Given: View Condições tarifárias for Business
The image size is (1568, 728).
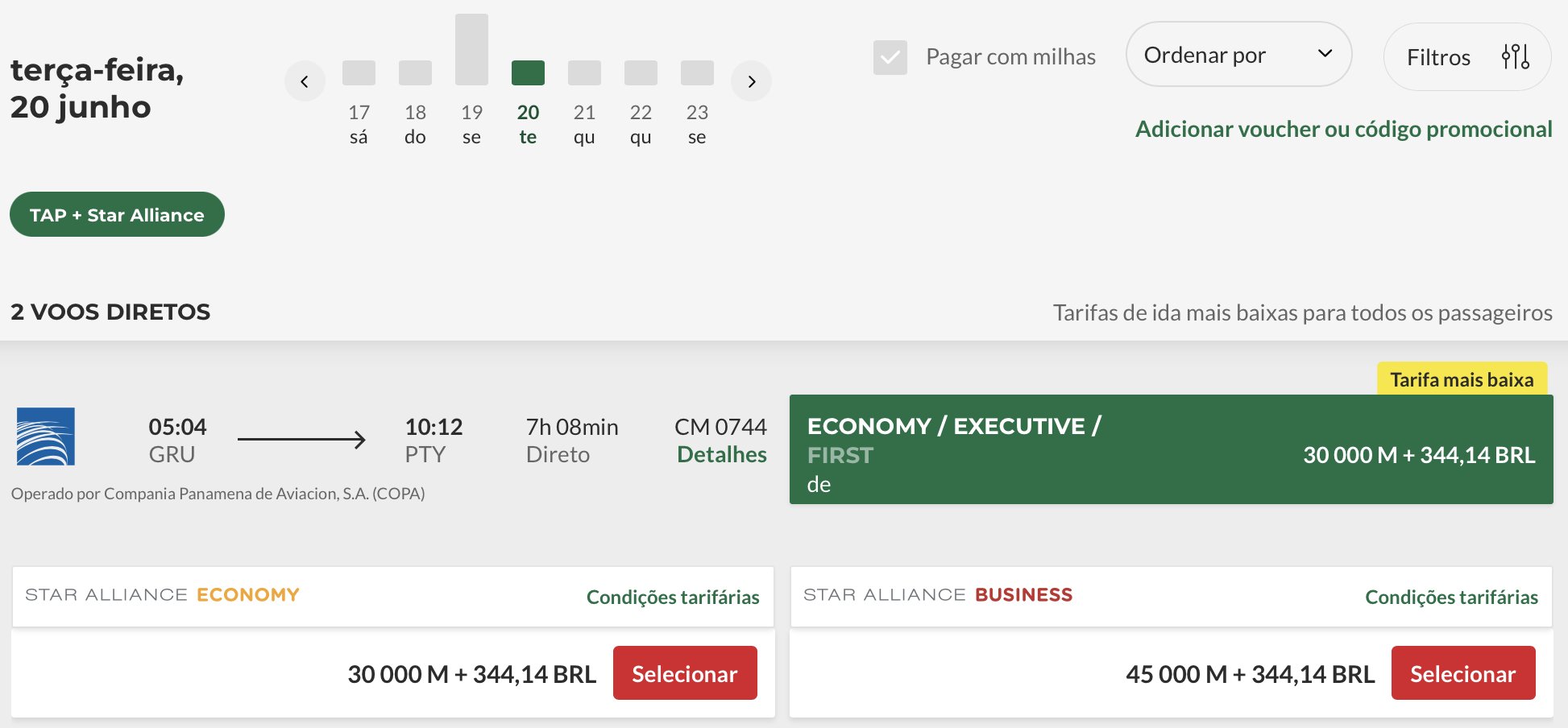Looking at the screenshot, I should click(1451, 597).
